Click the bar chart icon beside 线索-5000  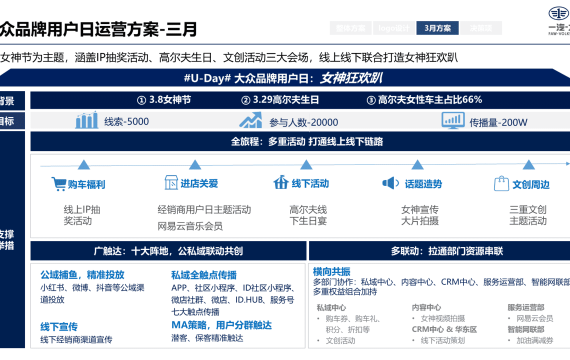(x=87, y=120)
